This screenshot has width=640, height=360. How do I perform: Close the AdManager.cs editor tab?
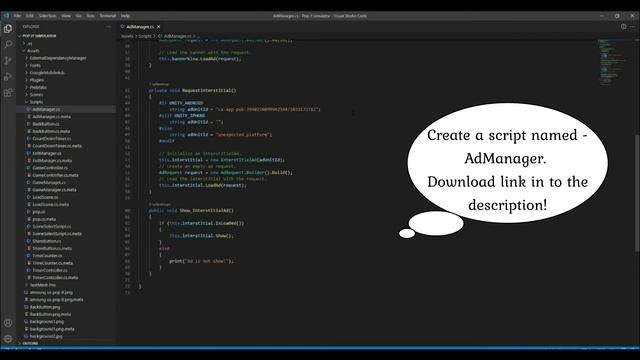pyautogui.click(x=159, y=27)
